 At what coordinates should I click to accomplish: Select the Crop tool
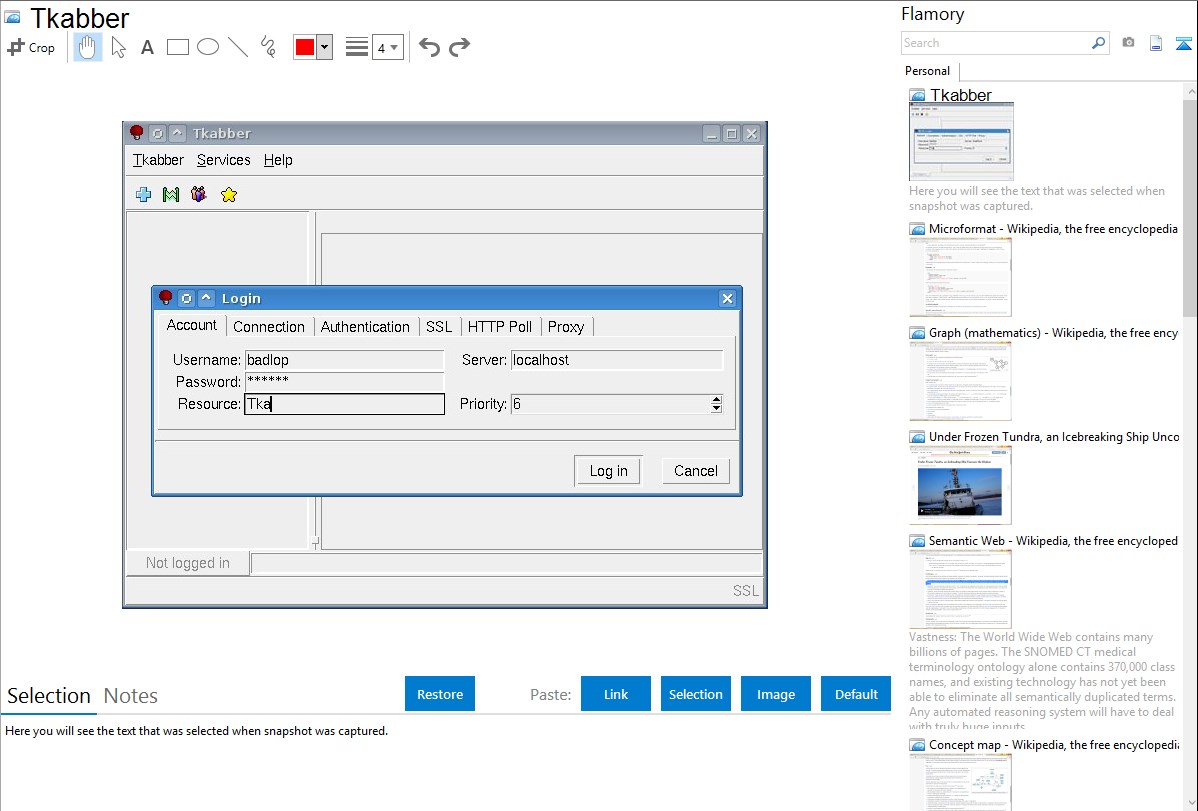[x=31, y=47]
